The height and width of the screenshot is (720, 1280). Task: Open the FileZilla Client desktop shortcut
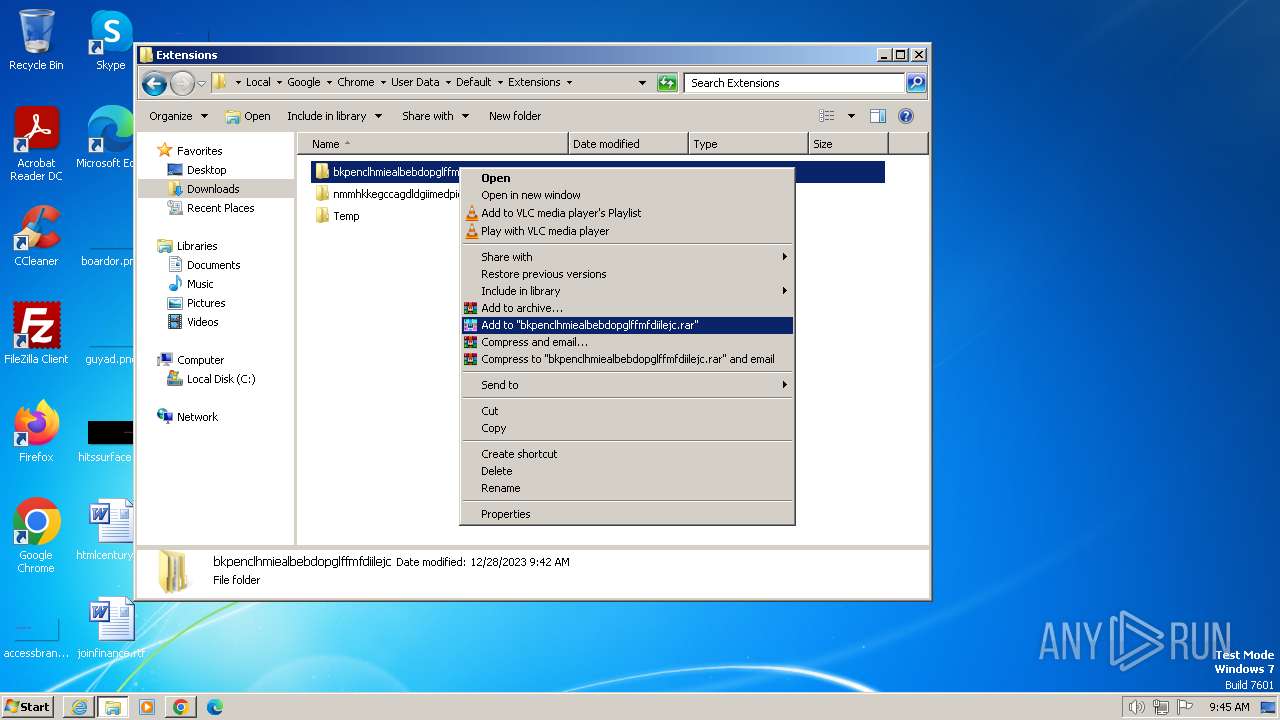(36, 333)
